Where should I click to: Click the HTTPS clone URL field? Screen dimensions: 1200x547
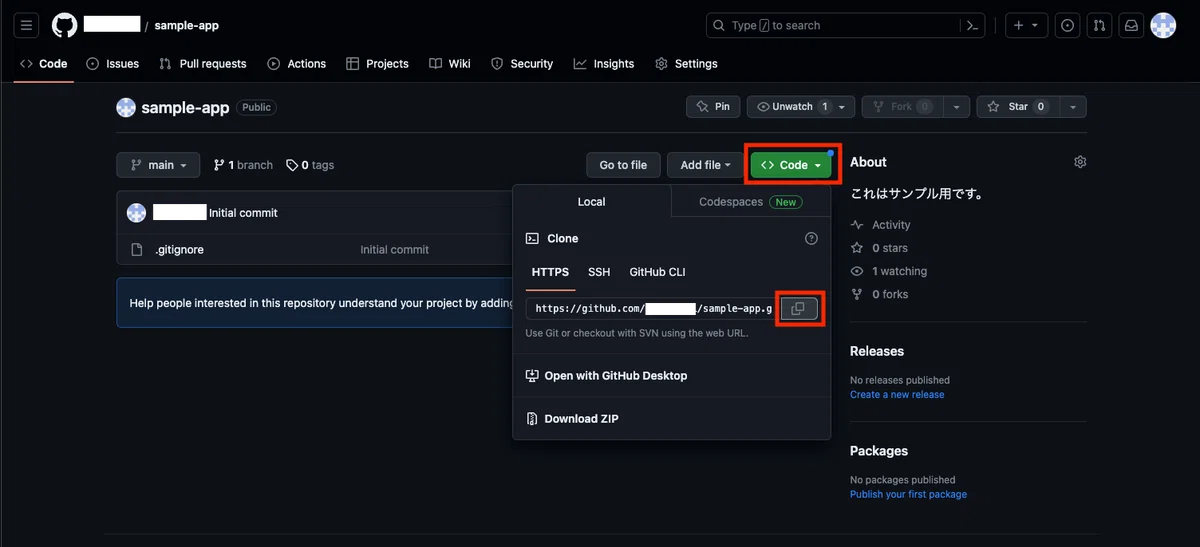[x=651, y=309]
